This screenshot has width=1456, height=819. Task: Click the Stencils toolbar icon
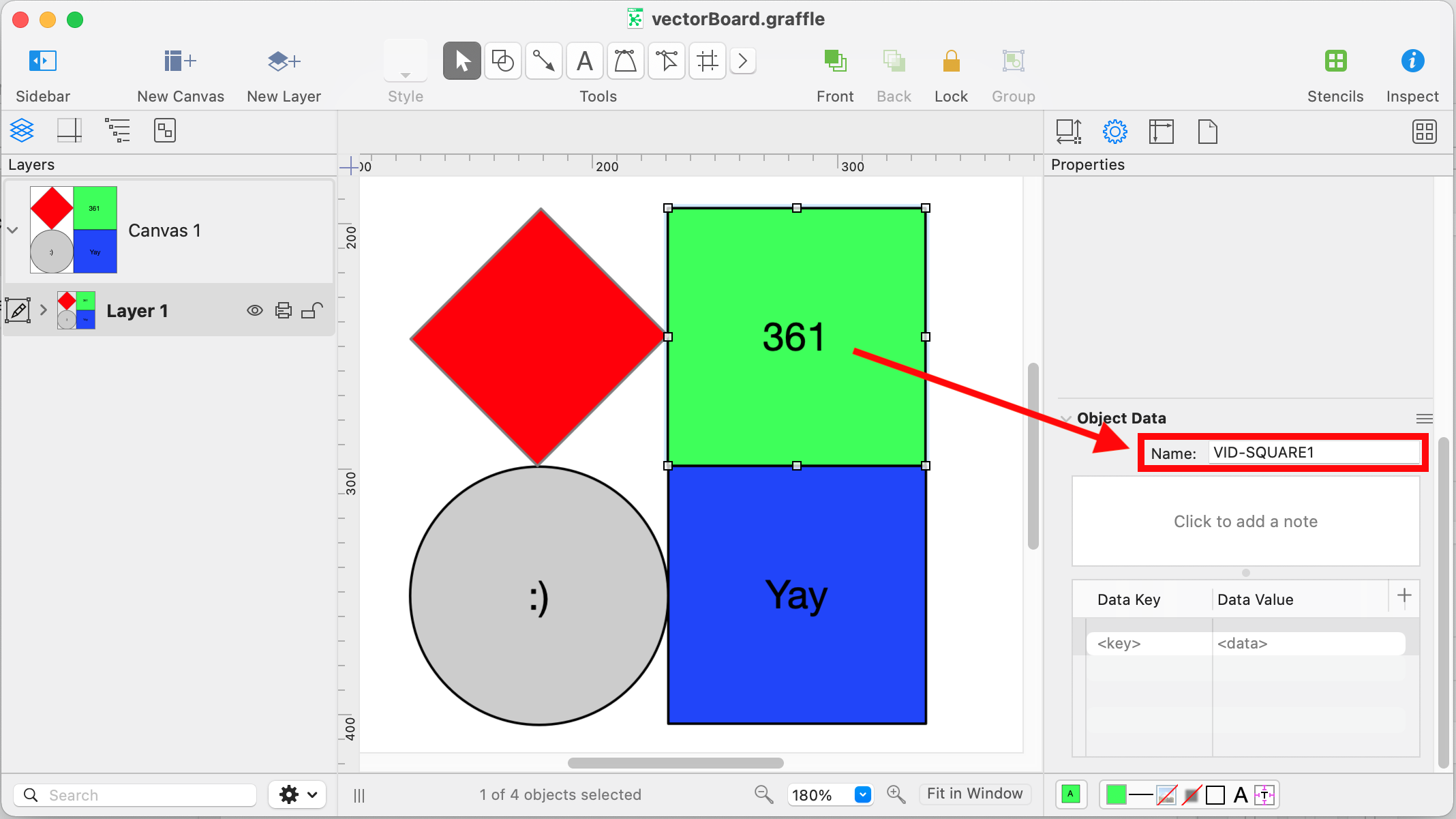(1335, 61)
